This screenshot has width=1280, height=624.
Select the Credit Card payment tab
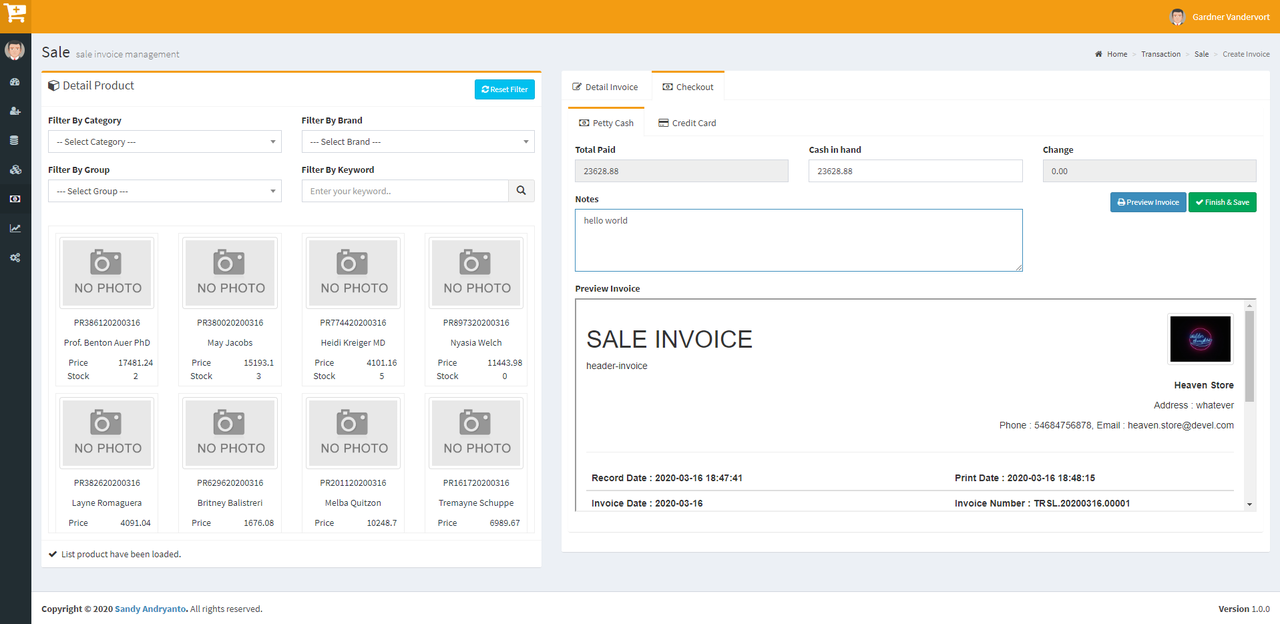tap(687, 123)
